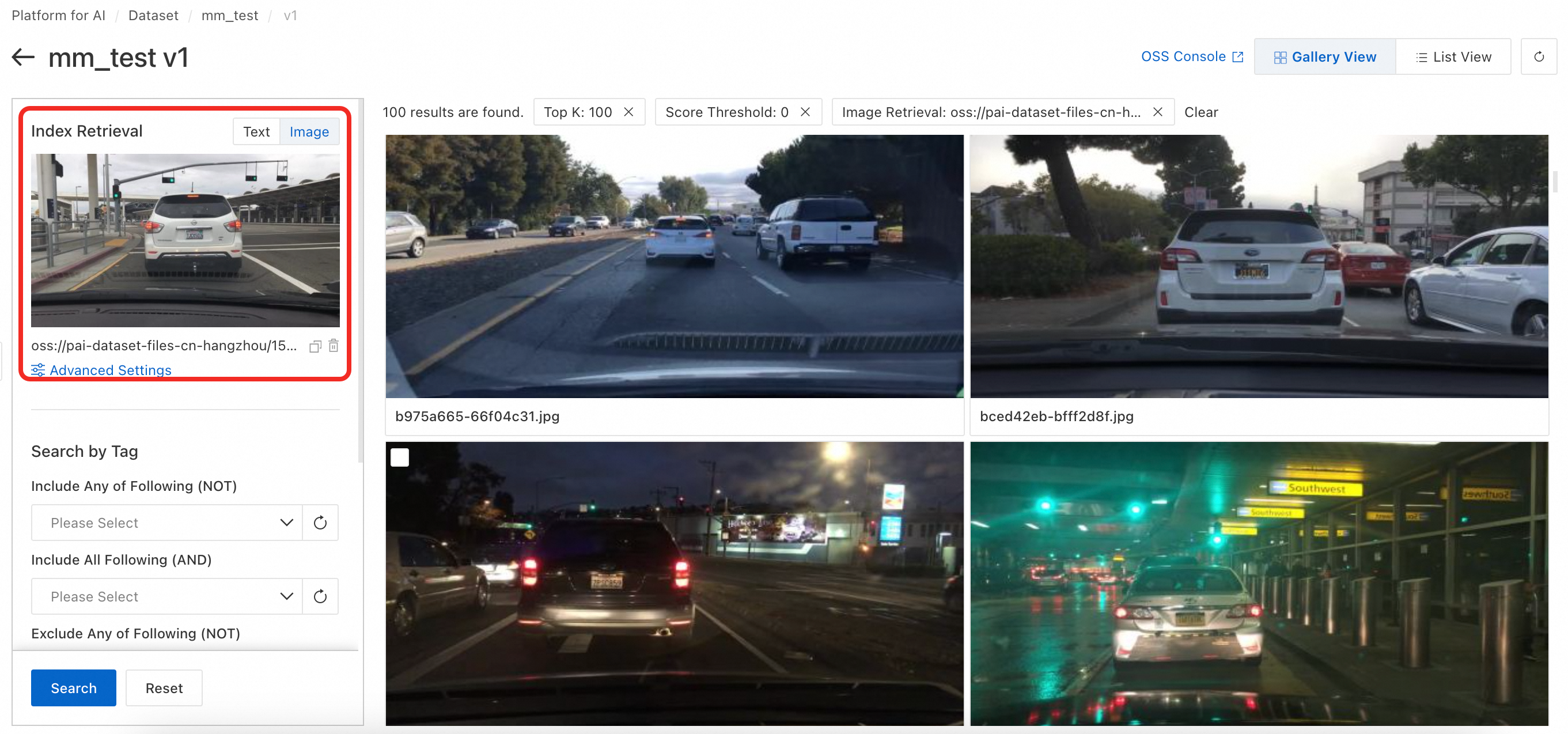Remove the Score Threshold: 0 filter
Viewport: 1568px width, 734px height.
point(805,112)
